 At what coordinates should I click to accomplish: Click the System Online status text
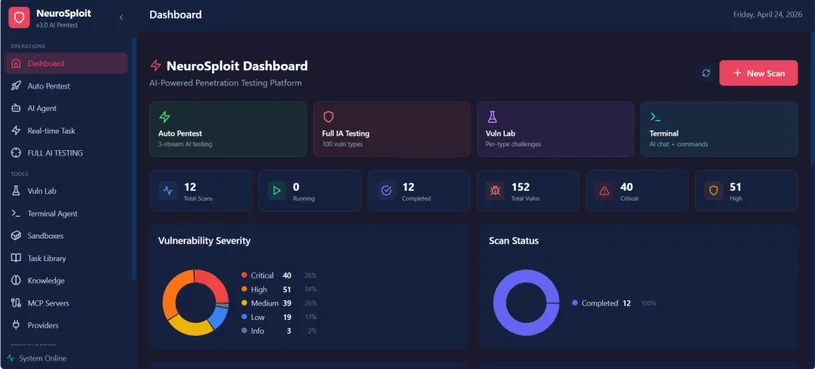coord(43,358)
